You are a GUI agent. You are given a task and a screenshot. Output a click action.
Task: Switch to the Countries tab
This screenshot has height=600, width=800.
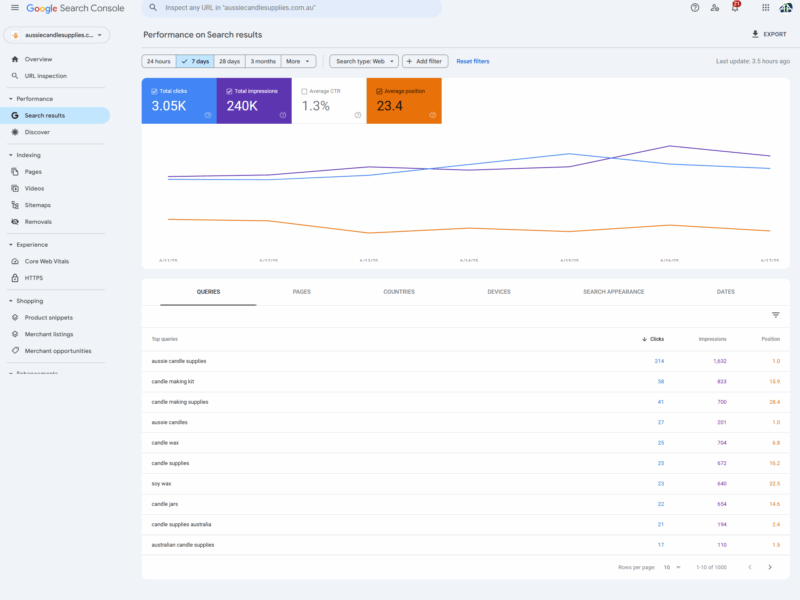point(399,292)
